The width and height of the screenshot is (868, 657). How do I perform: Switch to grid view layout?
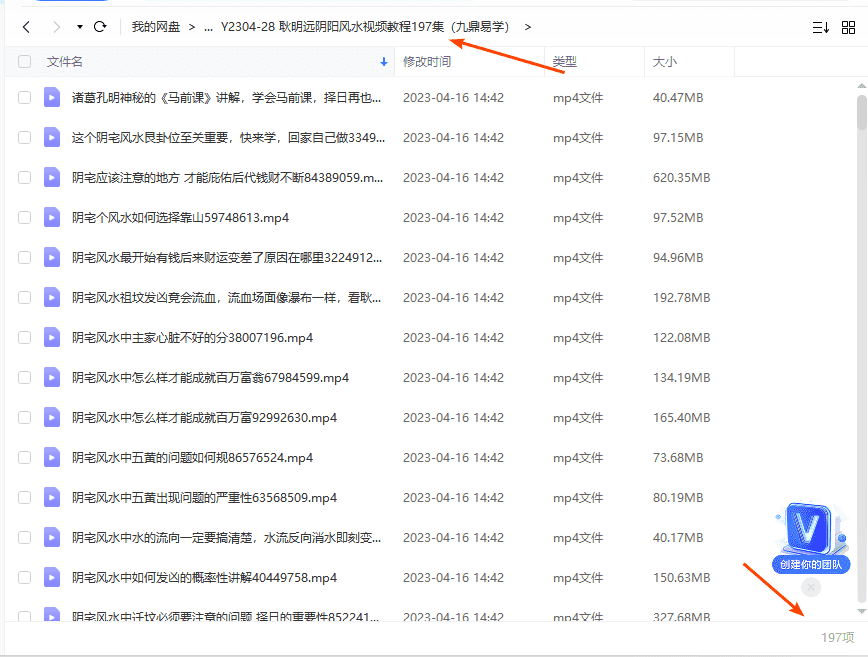pos(848,27)
